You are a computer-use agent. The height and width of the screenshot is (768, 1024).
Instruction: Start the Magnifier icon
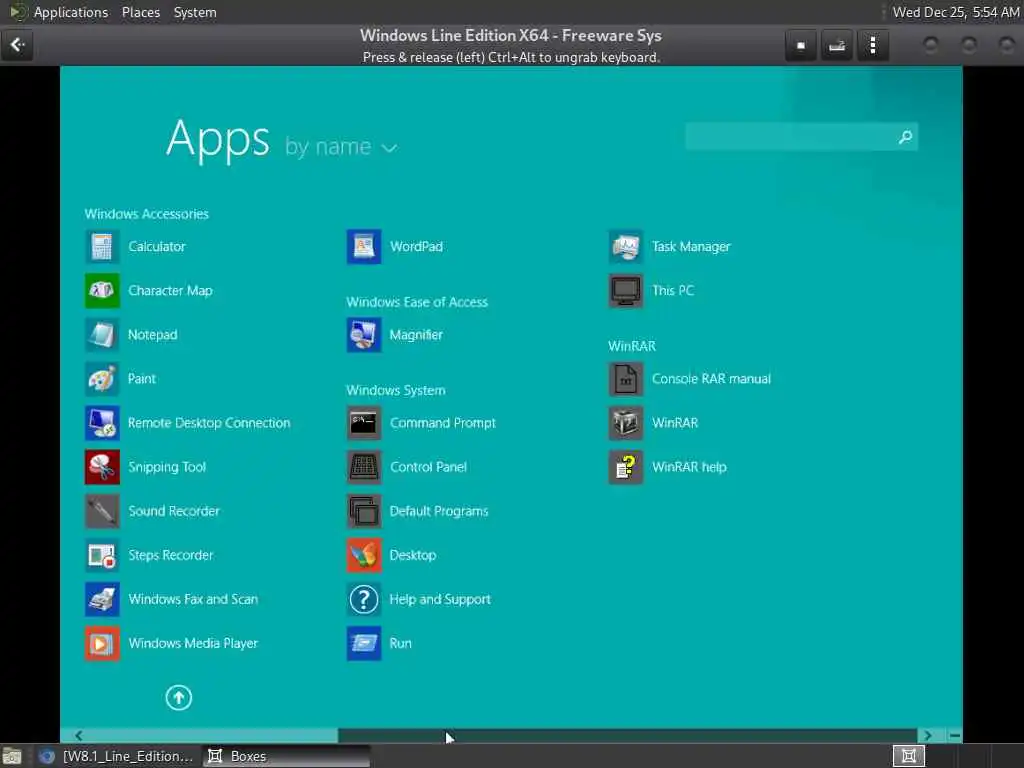(364, 335)
